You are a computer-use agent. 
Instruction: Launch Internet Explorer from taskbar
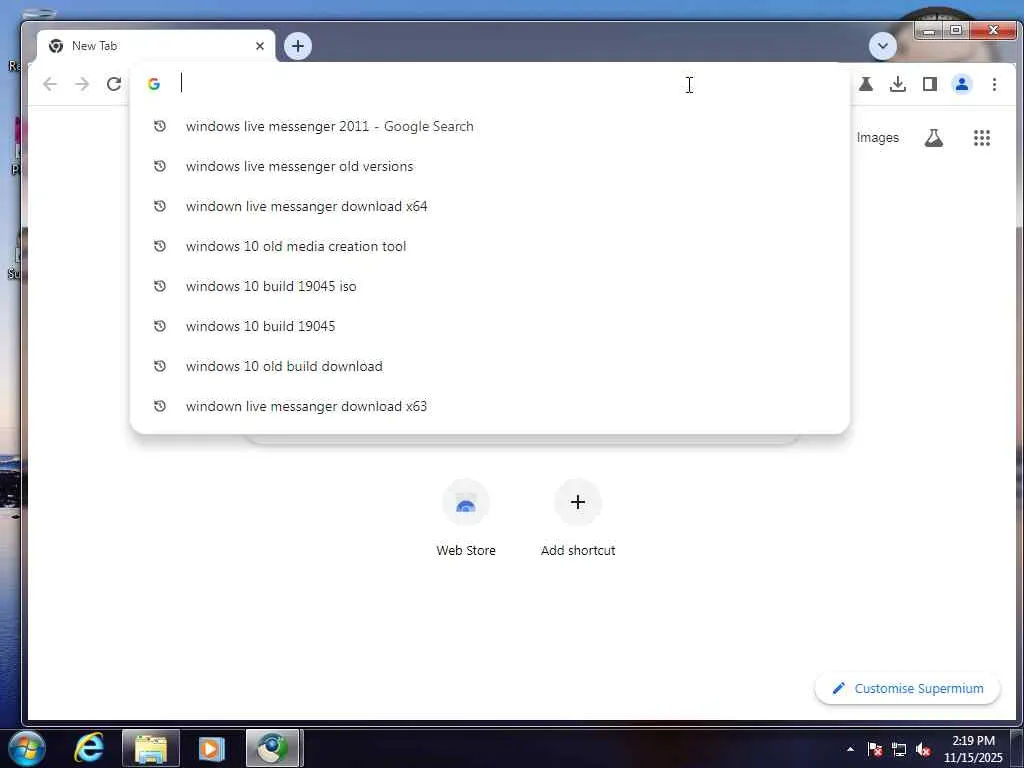[x=89, y=748]
